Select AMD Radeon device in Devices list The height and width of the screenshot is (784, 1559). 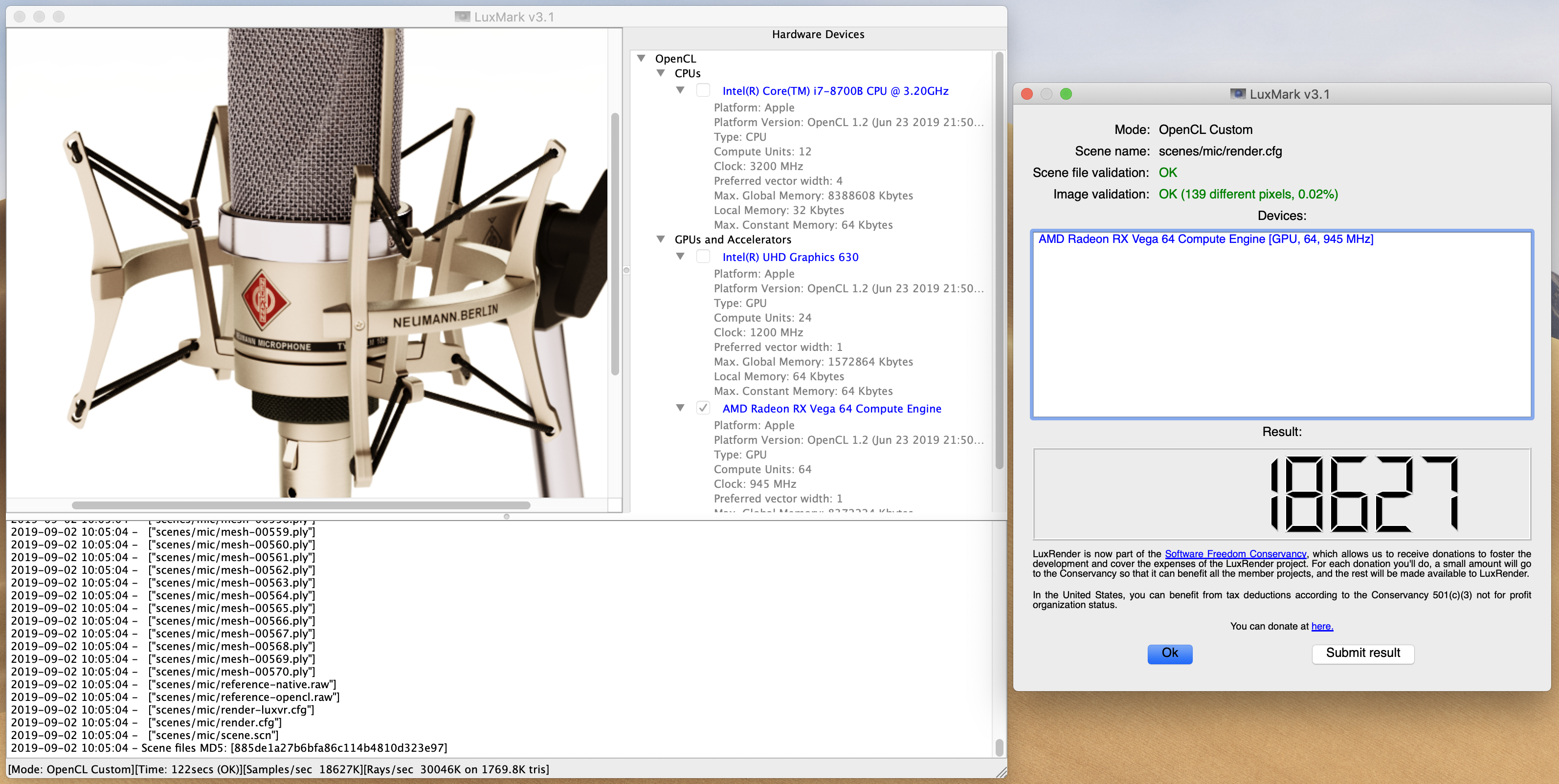point(1205,239)
